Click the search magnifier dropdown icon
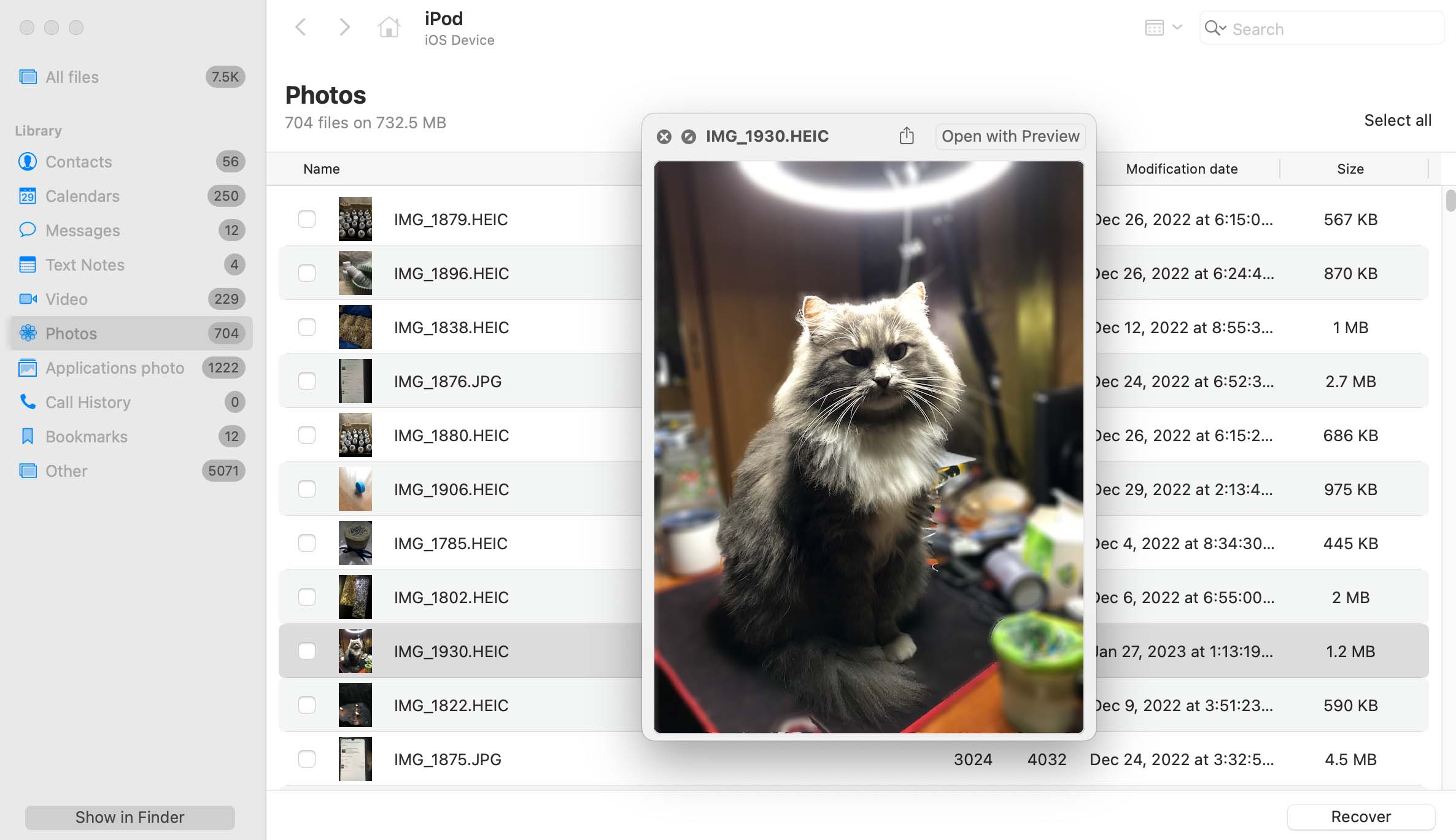 1215,28
